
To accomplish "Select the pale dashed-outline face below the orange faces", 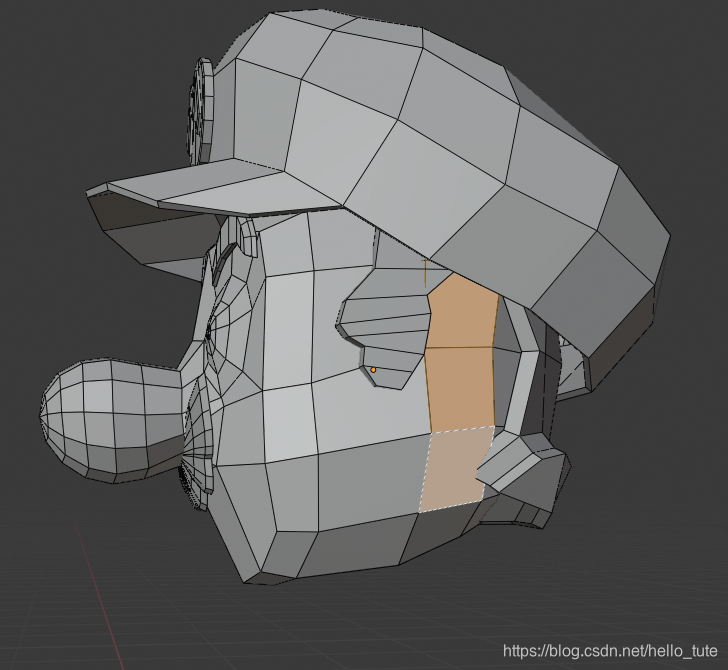I will tap(455, 469).
